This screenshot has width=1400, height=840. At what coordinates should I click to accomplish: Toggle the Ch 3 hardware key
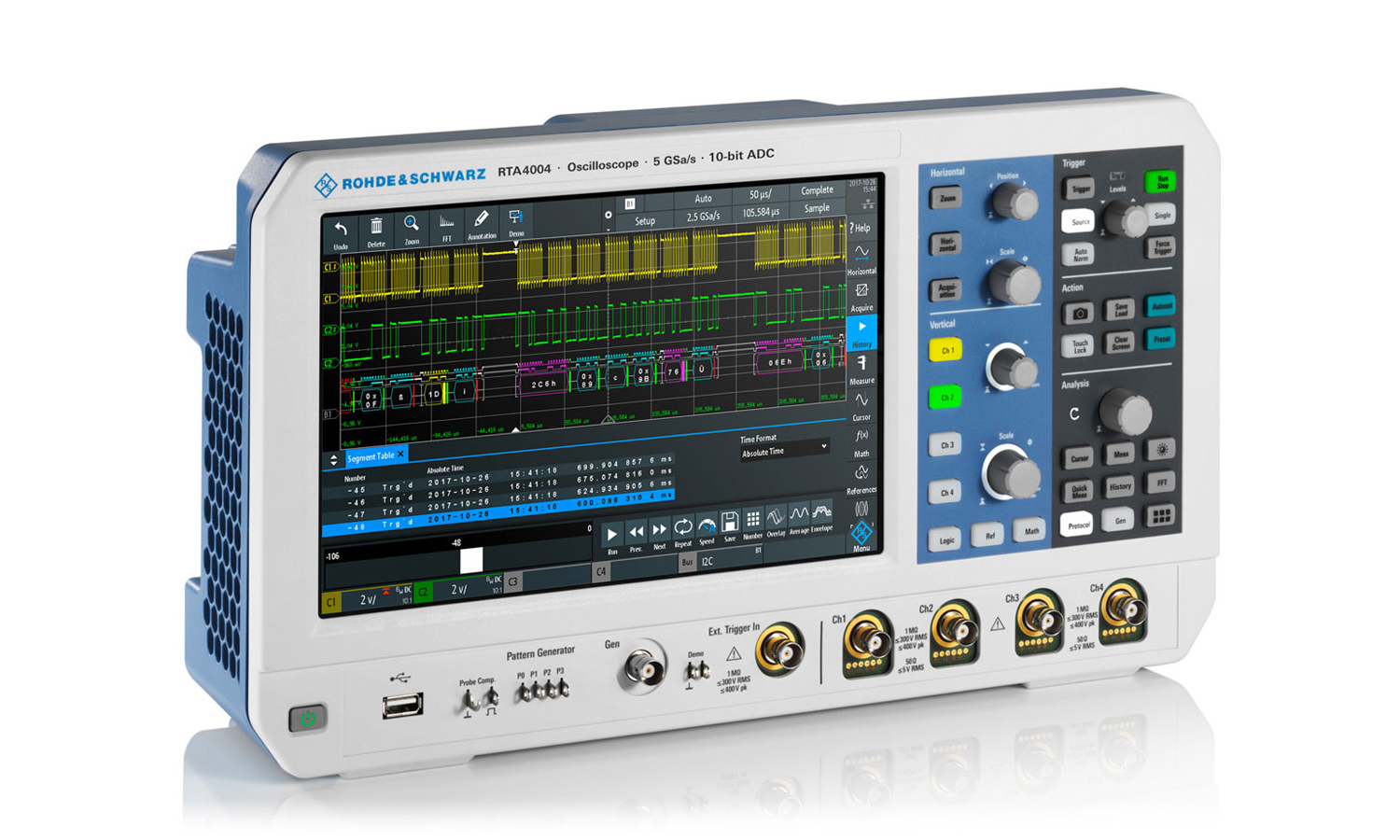tap(946, 445)
